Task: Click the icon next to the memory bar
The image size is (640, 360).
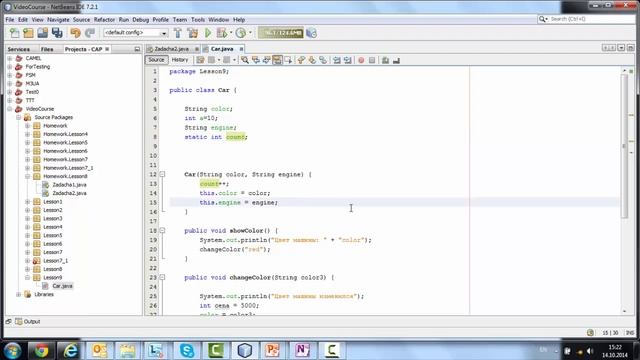Action: (311, 33)
